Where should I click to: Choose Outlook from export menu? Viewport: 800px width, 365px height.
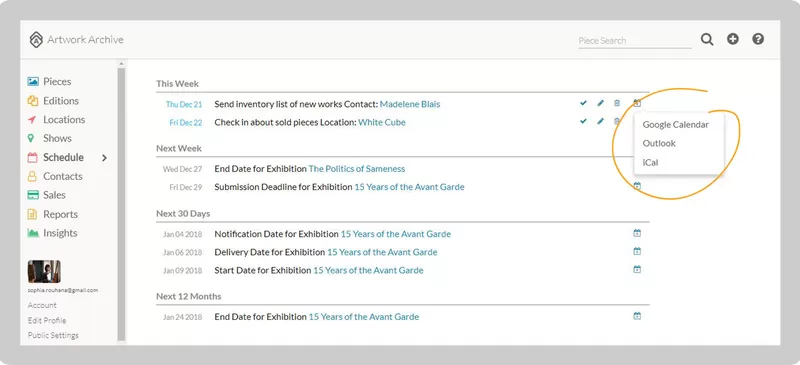[659, 143]
